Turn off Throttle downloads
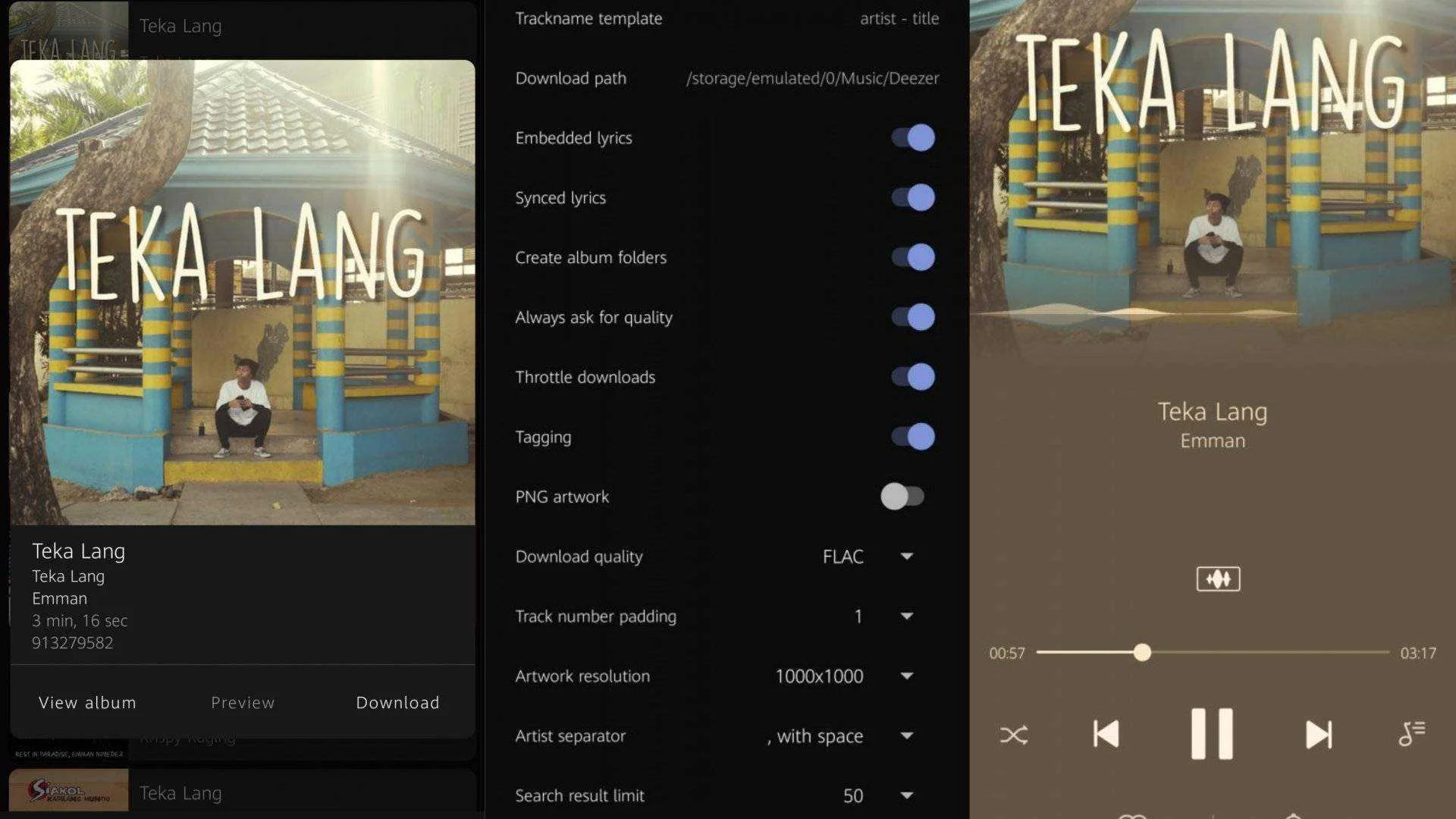Viewport: 1456px width, 819px height. 913,377
